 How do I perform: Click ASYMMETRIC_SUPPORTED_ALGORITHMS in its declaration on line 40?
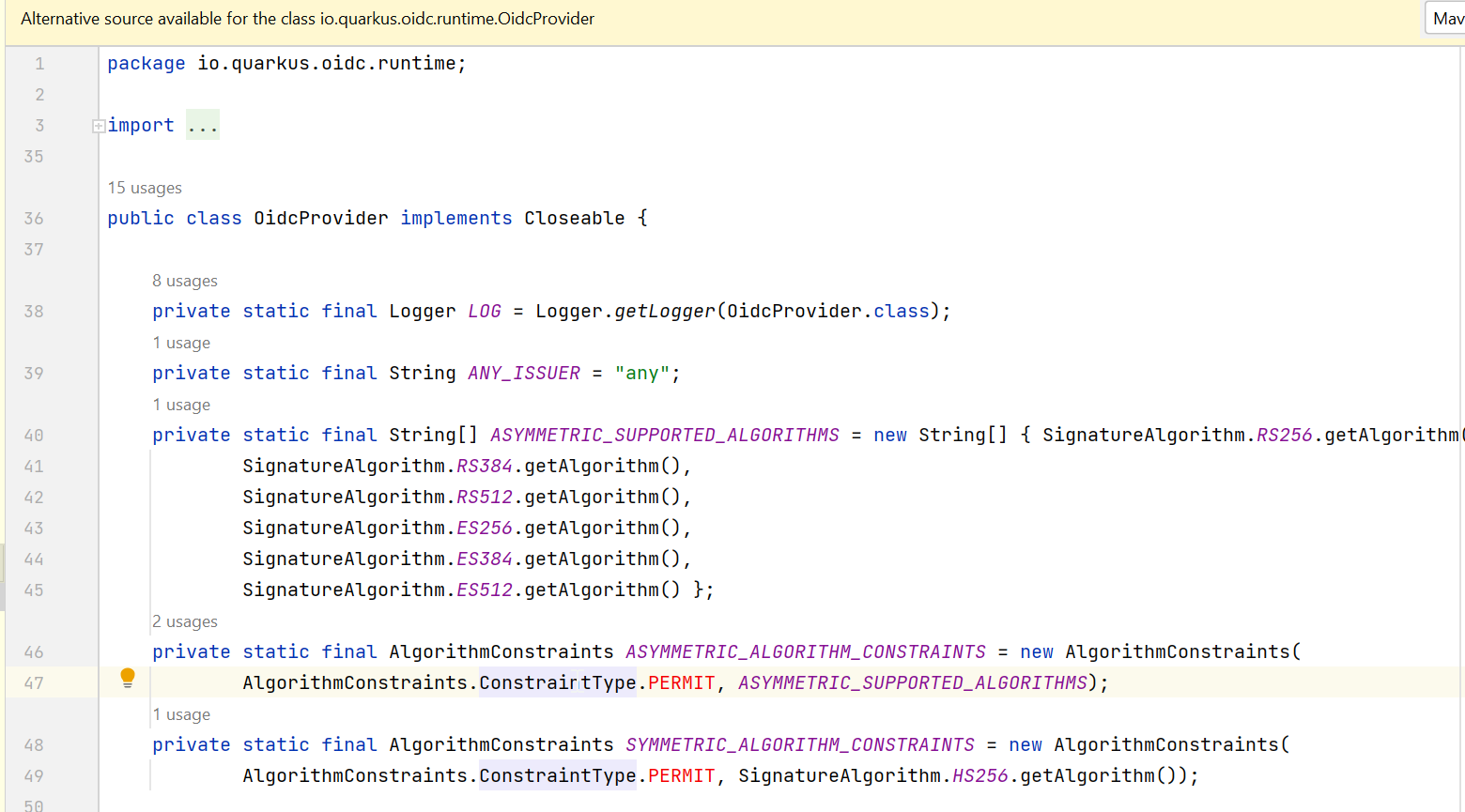coord(665,435)
